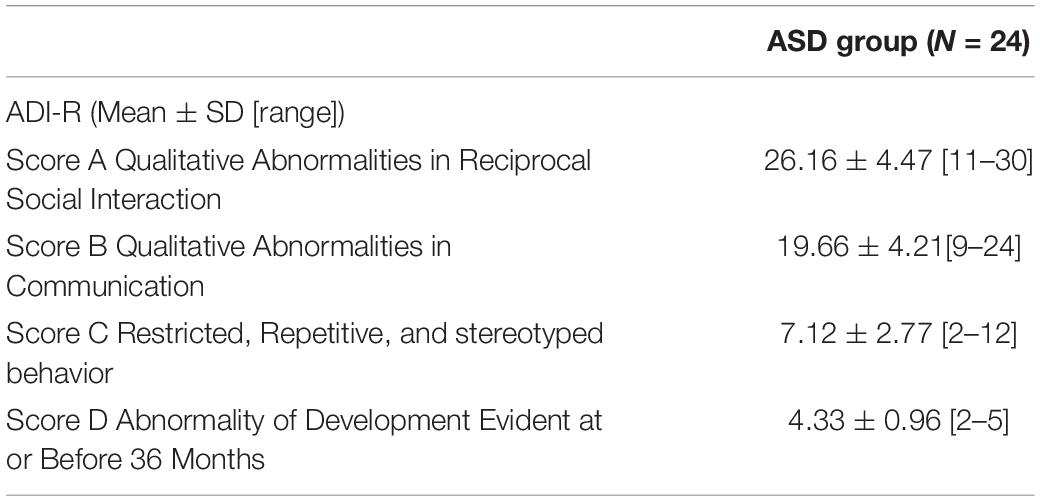Click the value 4.33 ± 0.96 [2–5]
This screenshot has width=1040, height=501.
pyautogui.click(x=898, y=420)
